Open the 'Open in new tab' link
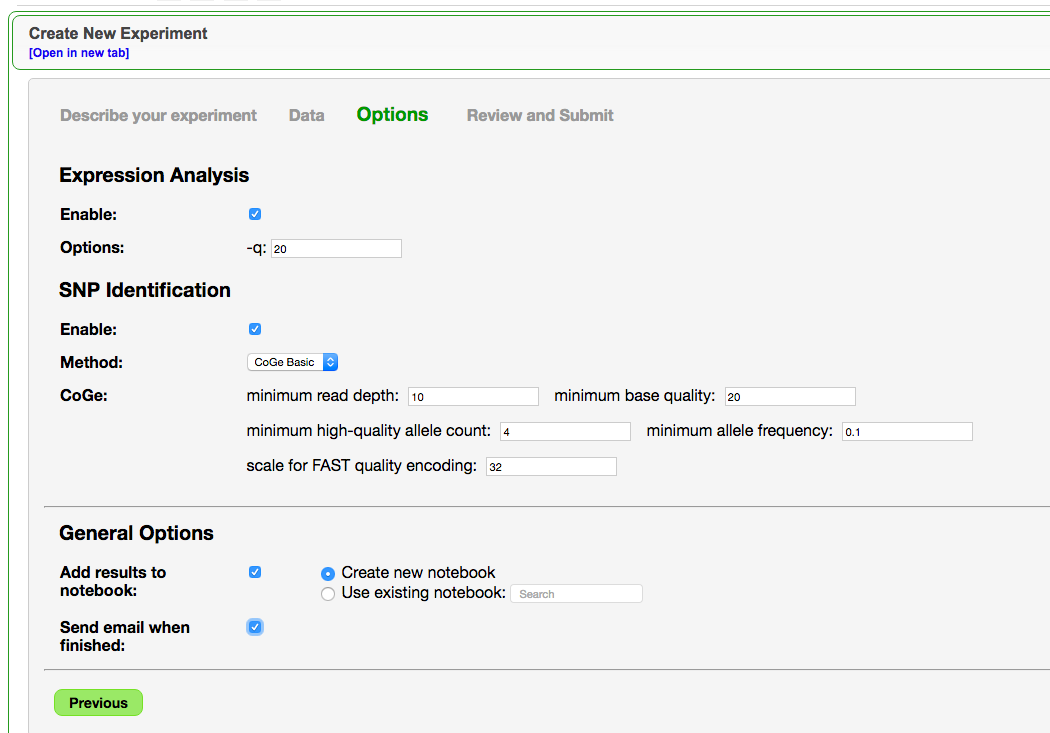This screenshot has width=1050, height=733. [x=79, y=53]
